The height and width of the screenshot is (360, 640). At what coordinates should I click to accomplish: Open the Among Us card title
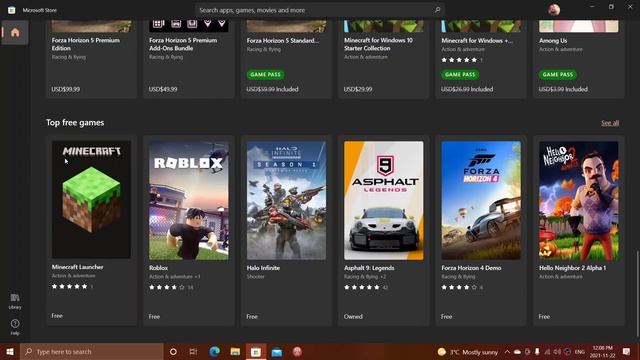[x=553, y=40]
